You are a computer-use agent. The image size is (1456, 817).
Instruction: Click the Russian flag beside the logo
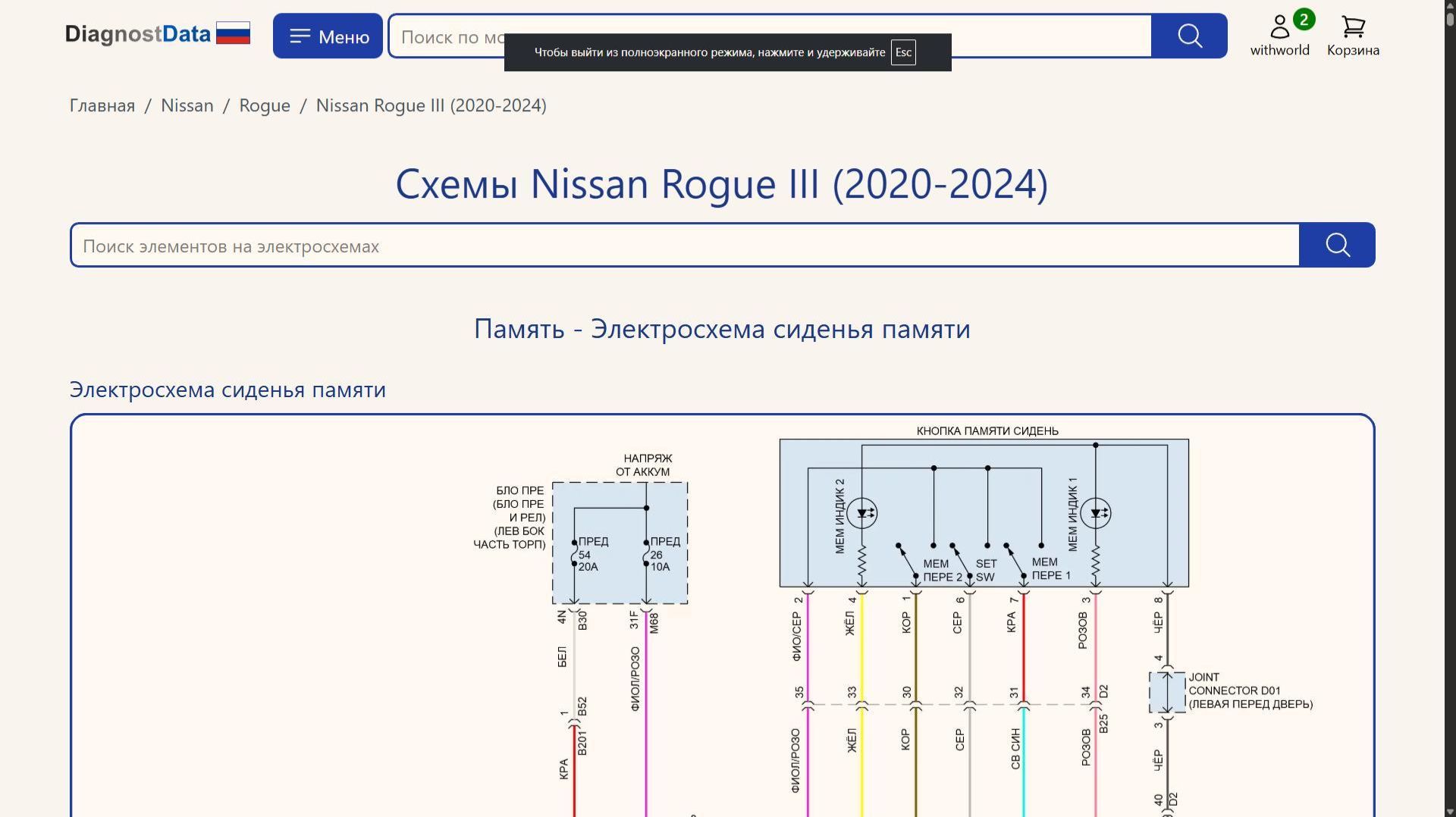click(233, 33)
